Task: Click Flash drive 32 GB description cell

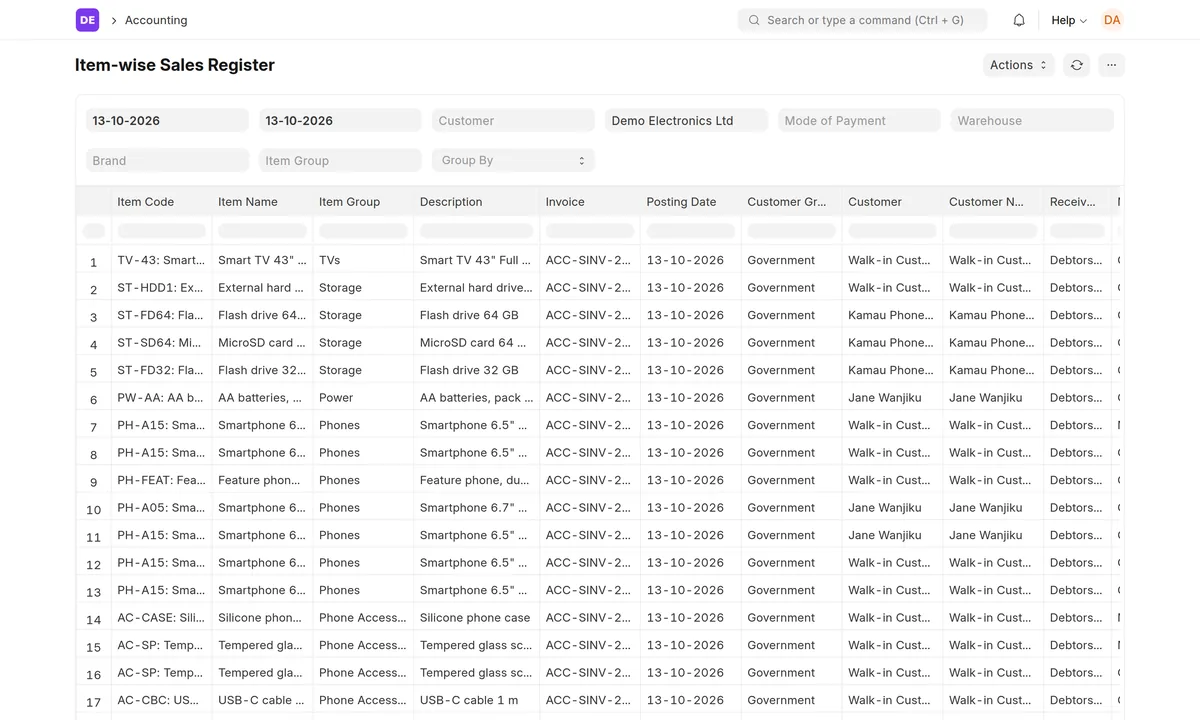Action: tap(476, 370)
